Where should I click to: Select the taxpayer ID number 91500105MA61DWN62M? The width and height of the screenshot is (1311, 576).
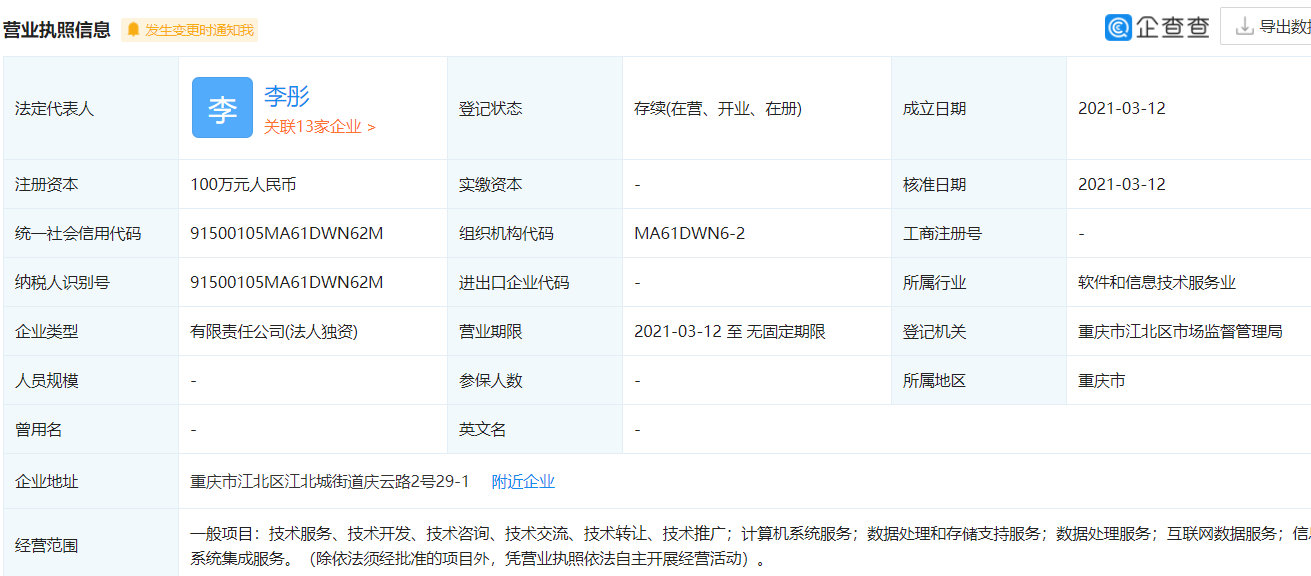(287, 283)
